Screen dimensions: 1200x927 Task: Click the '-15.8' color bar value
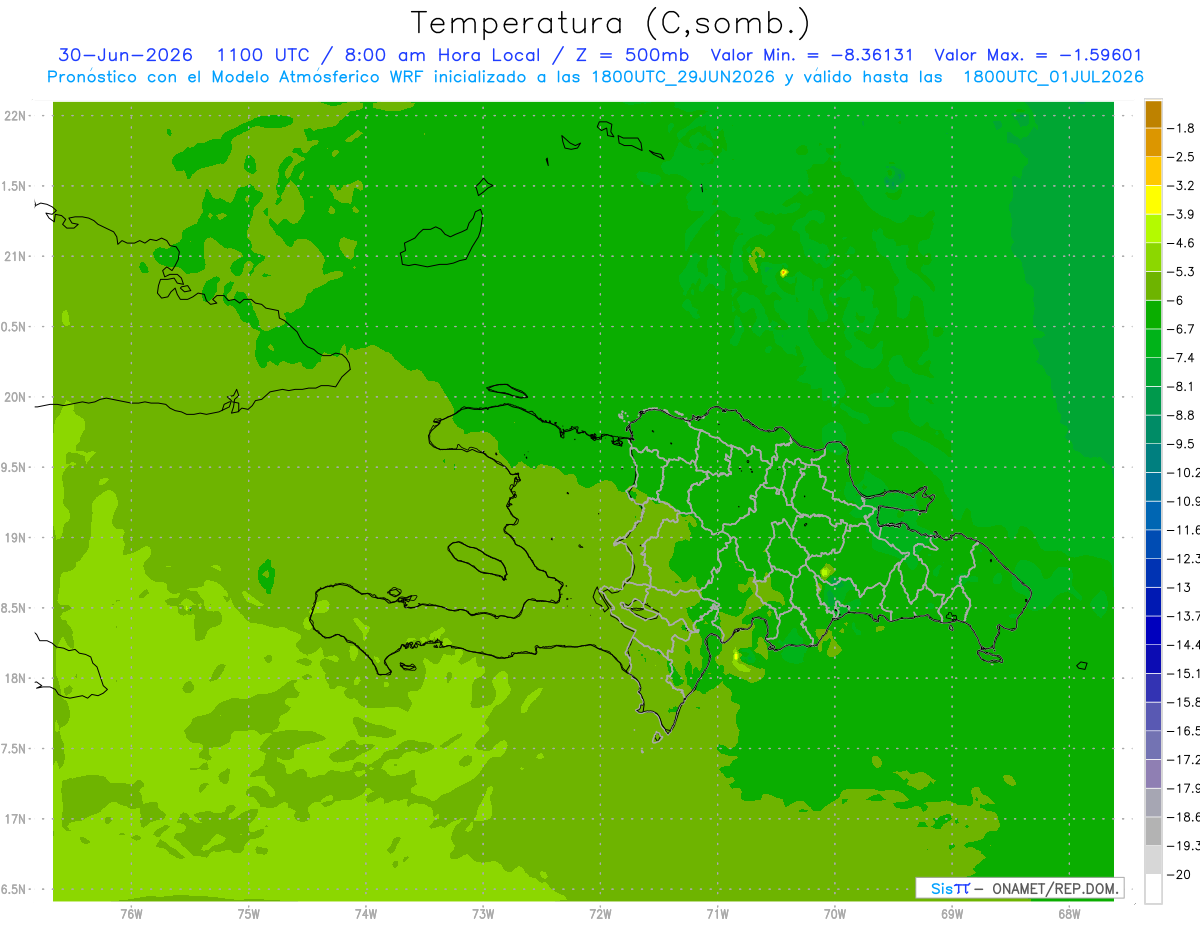pyautogui.click(x=1183, y=702)
